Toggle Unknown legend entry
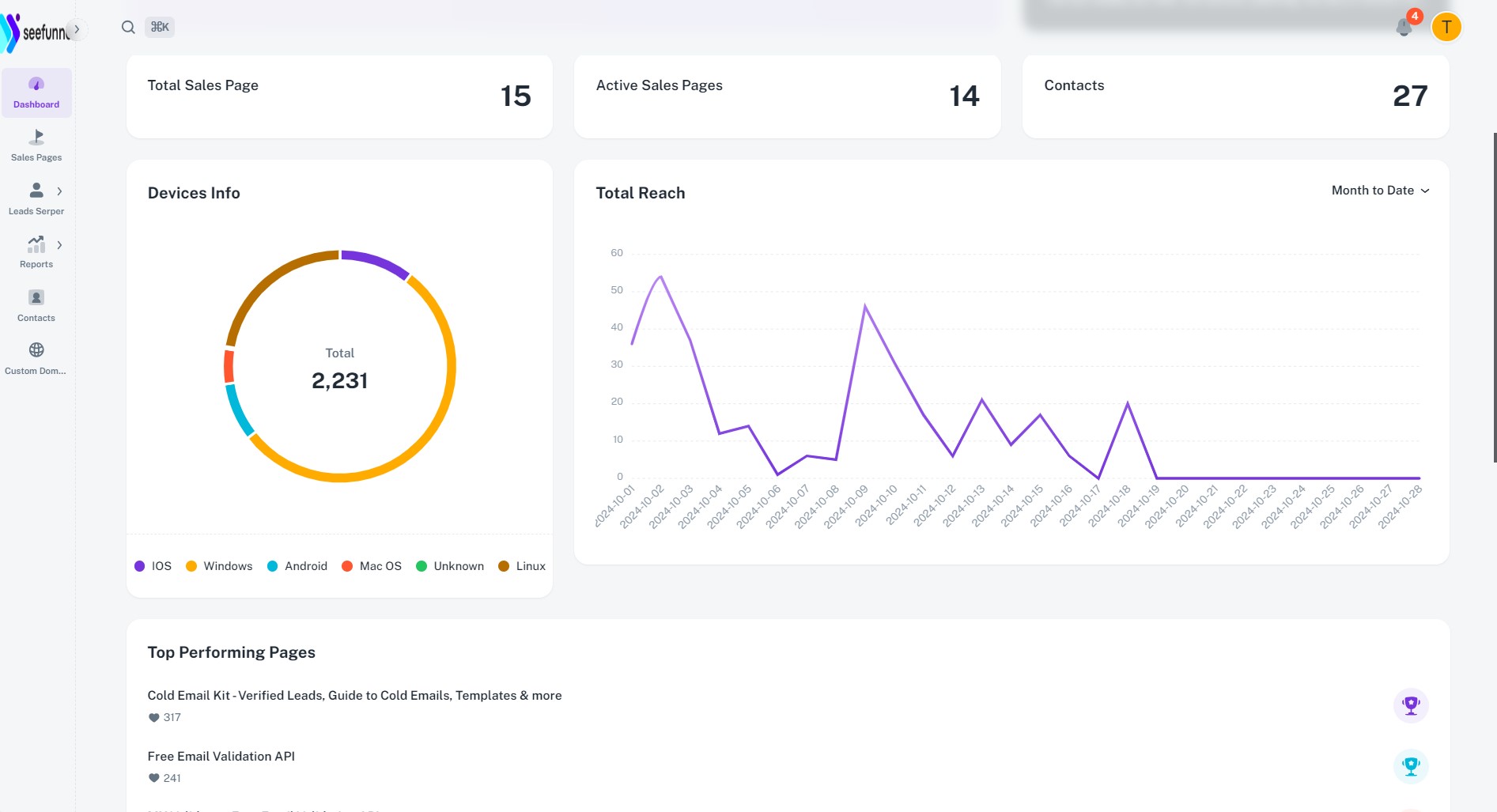Screen dimensions: 1497x812 click(450, 566)
